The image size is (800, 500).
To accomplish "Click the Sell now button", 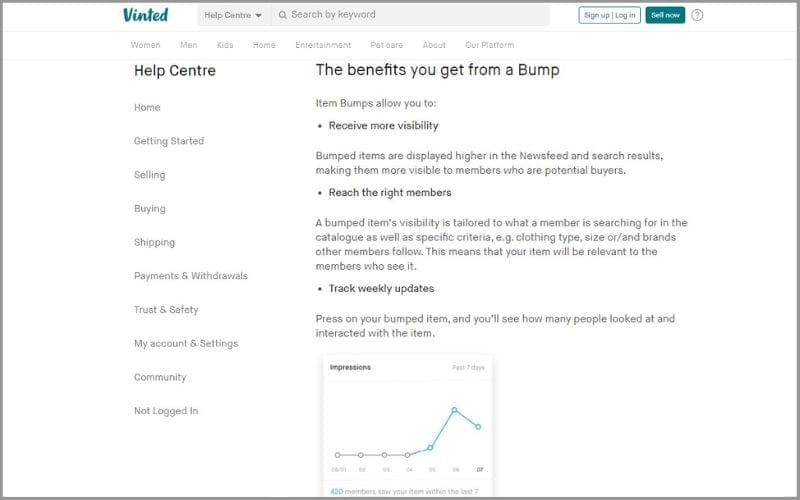I will coord(665,15).
